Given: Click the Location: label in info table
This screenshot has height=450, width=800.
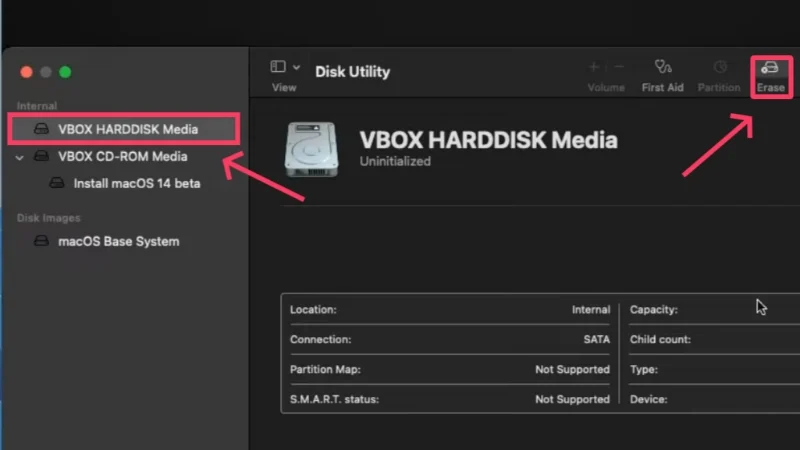Looking at the screenshot, I should pos(313,310).
